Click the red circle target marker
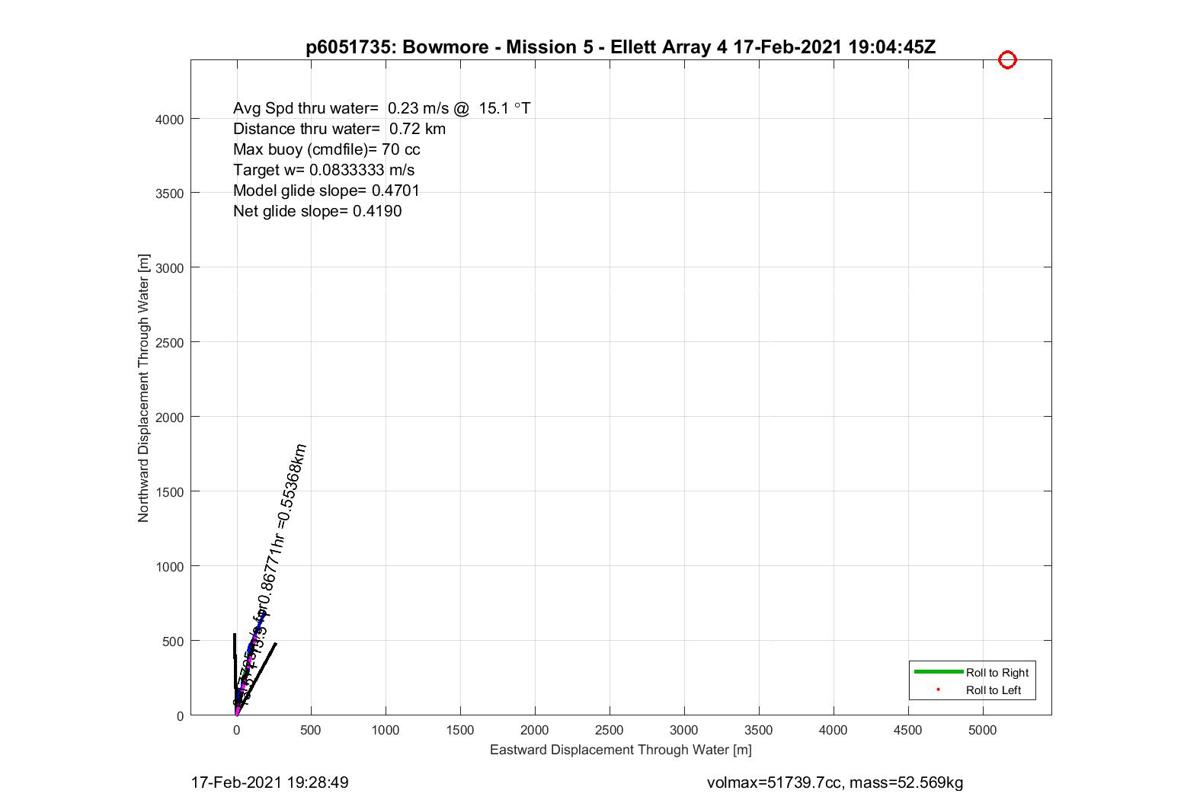This screenshot has height=804, width=1200. 1007,60
